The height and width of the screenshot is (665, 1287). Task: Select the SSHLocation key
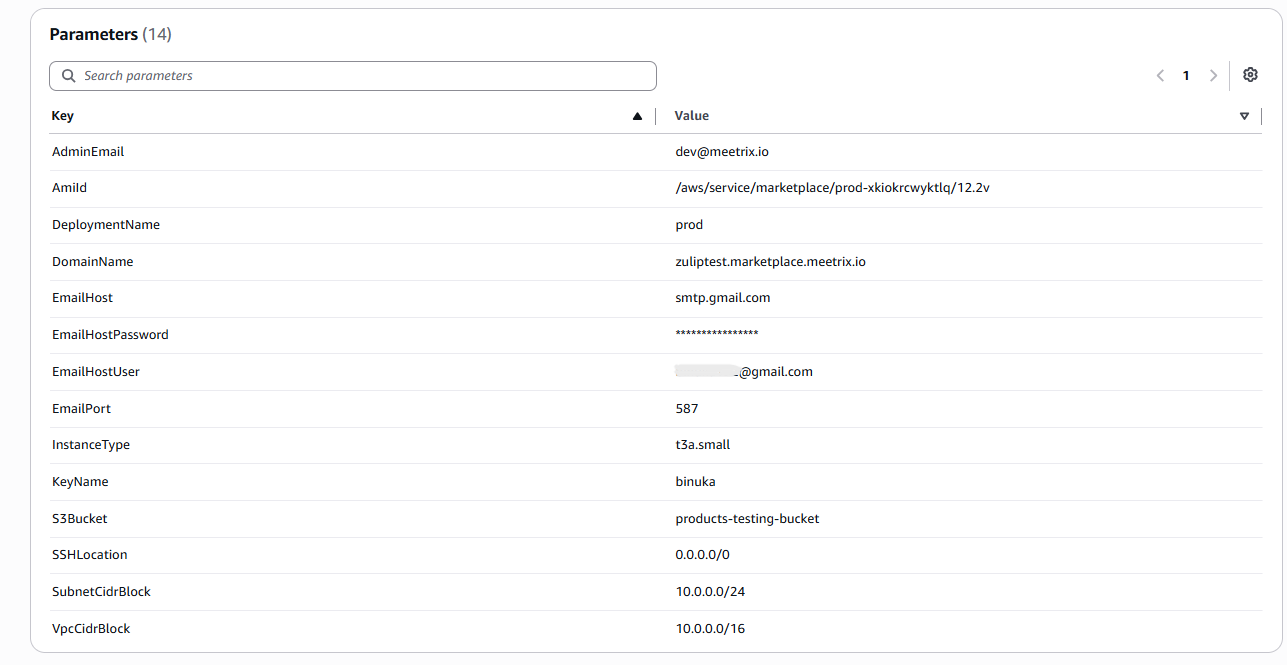pos(90,555)
